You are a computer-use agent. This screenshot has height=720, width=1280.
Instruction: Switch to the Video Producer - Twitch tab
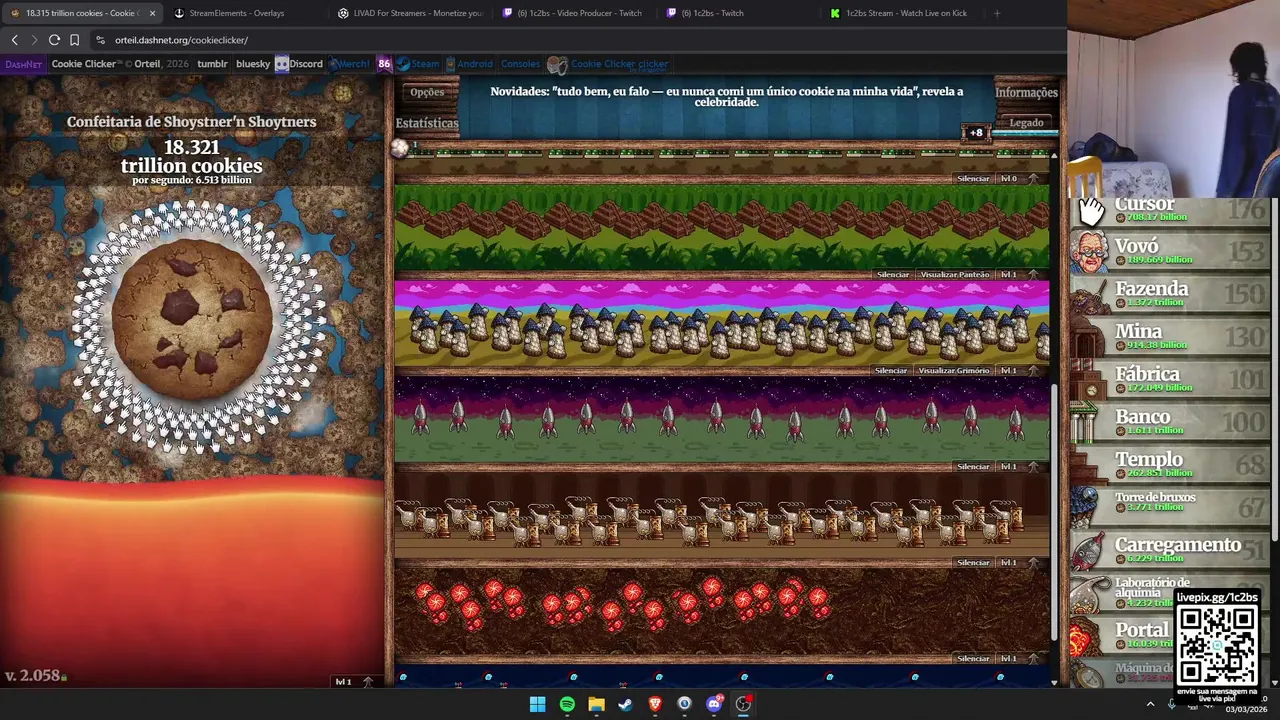[x=574, y=13]
